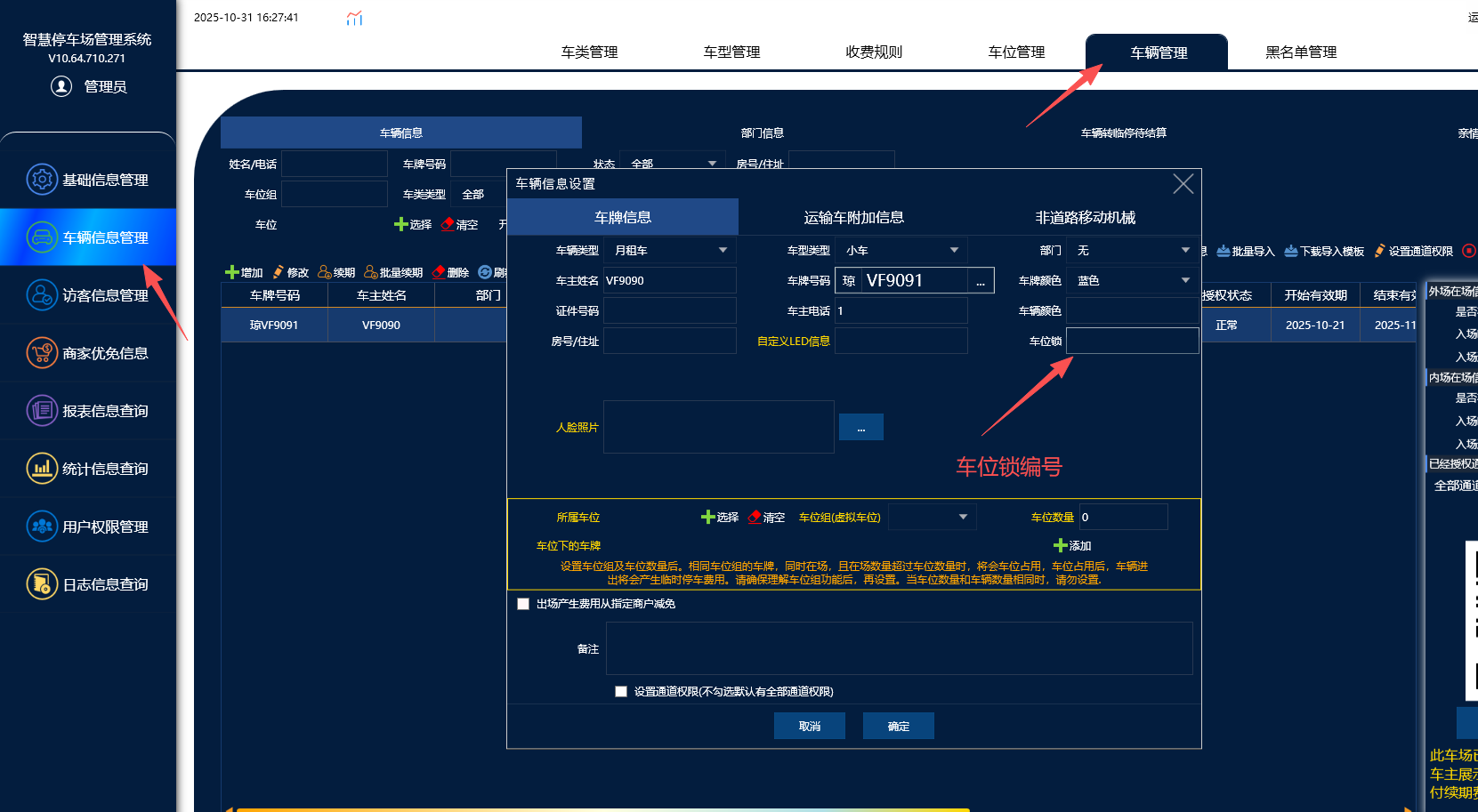
Task: Click 修改 pencil icon in toolbar
Action: click(279, 272)
